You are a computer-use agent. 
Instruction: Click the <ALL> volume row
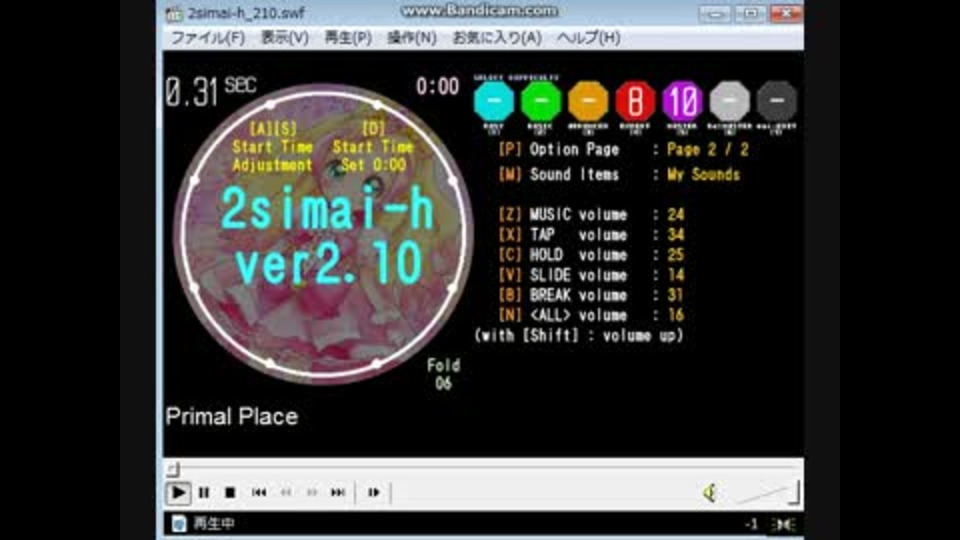(591, 316)
